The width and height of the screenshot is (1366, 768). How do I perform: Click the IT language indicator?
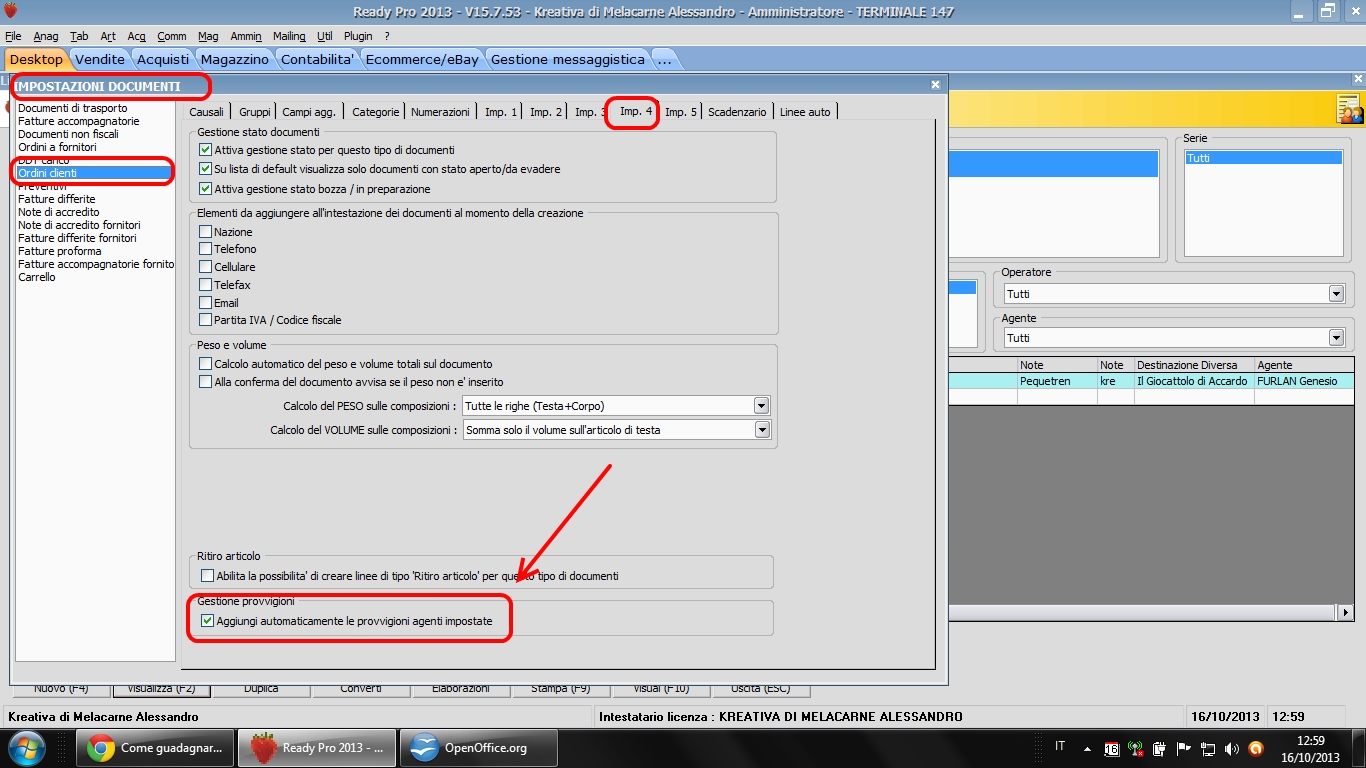(x=1060, y=746)
